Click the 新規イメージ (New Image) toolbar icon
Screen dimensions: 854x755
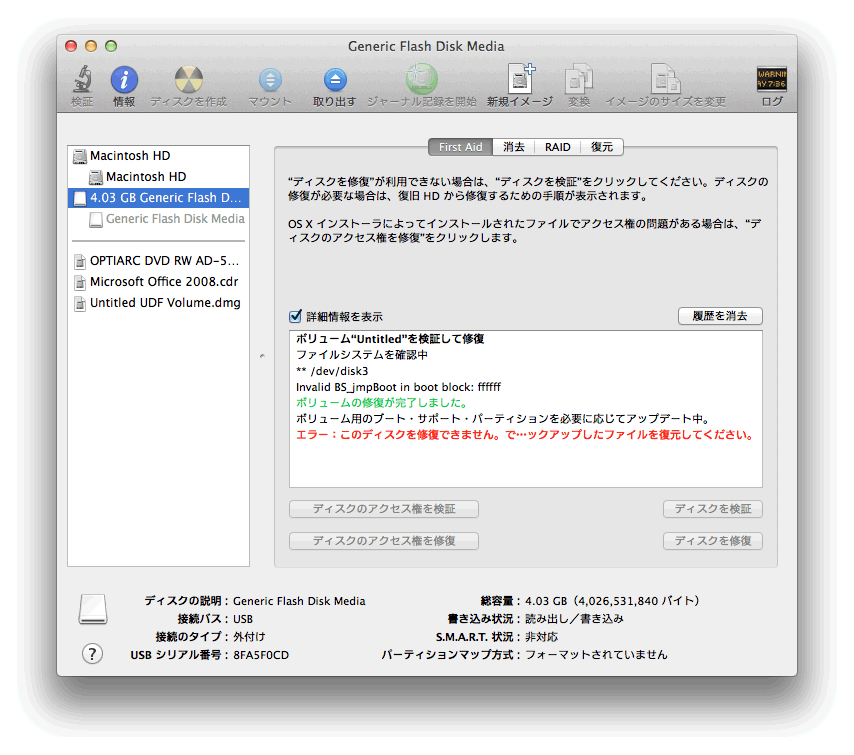tap(521, 79)
